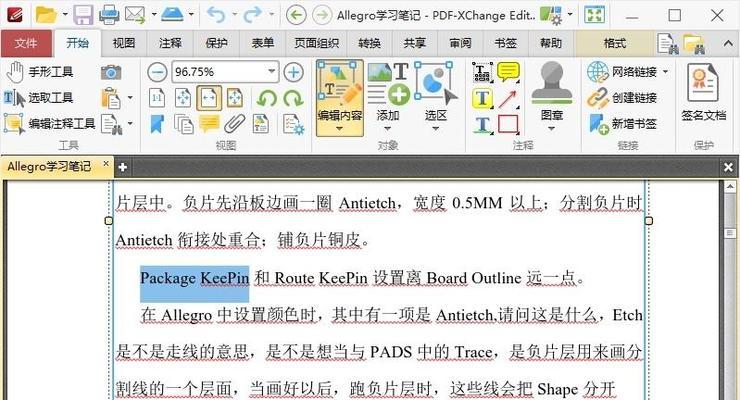
Task: Open the Edit Content dropdown arrow
Action: coord(339,129)
